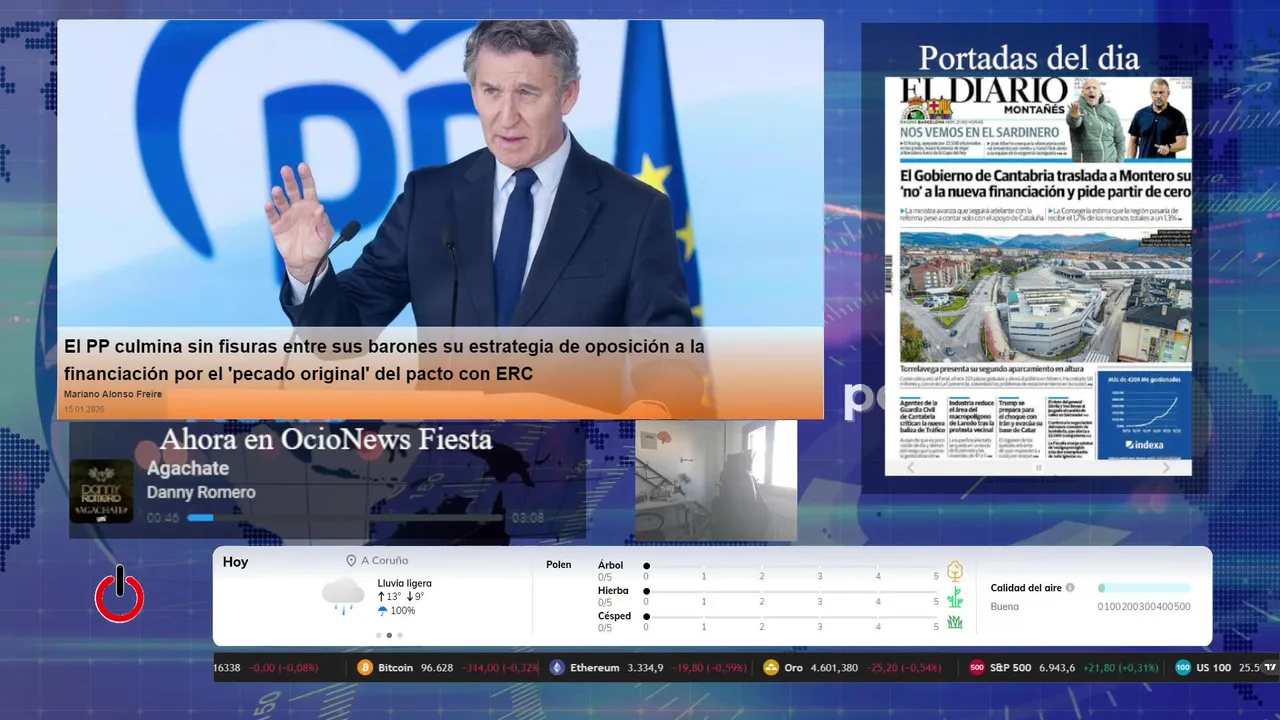Screen dimensions: 1280x720
Task: Click the song progress bar for Agachate
Action: point(346,518)
